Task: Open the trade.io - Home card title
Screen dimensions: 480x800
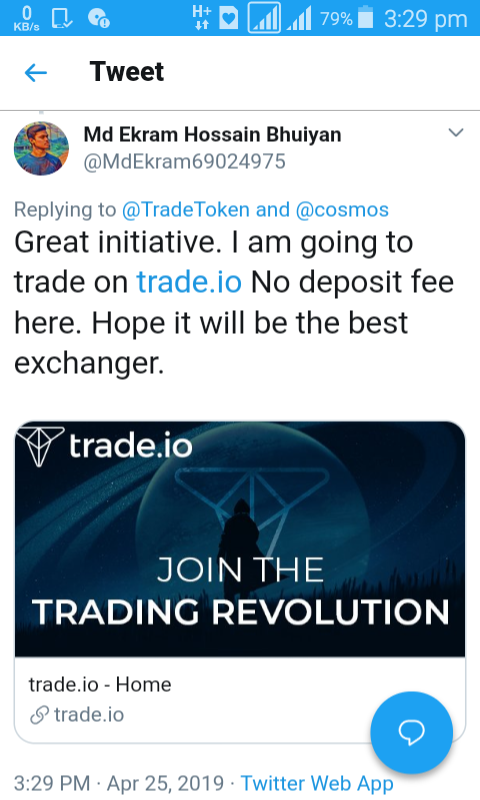Action: (x=100, y=684)
